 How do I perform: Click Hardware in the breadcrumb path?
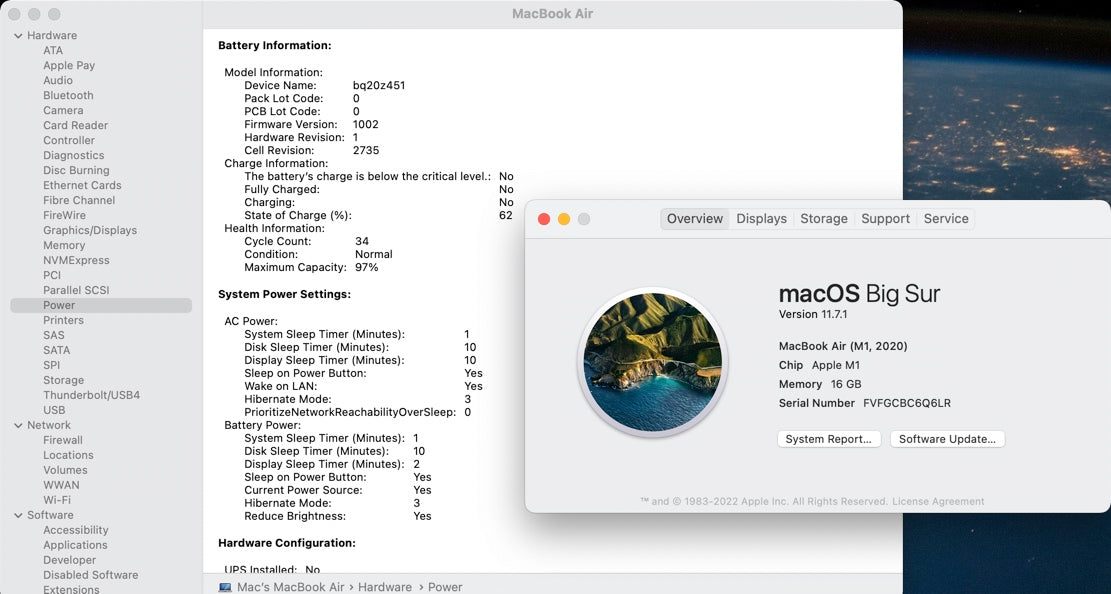pos(385,587)
